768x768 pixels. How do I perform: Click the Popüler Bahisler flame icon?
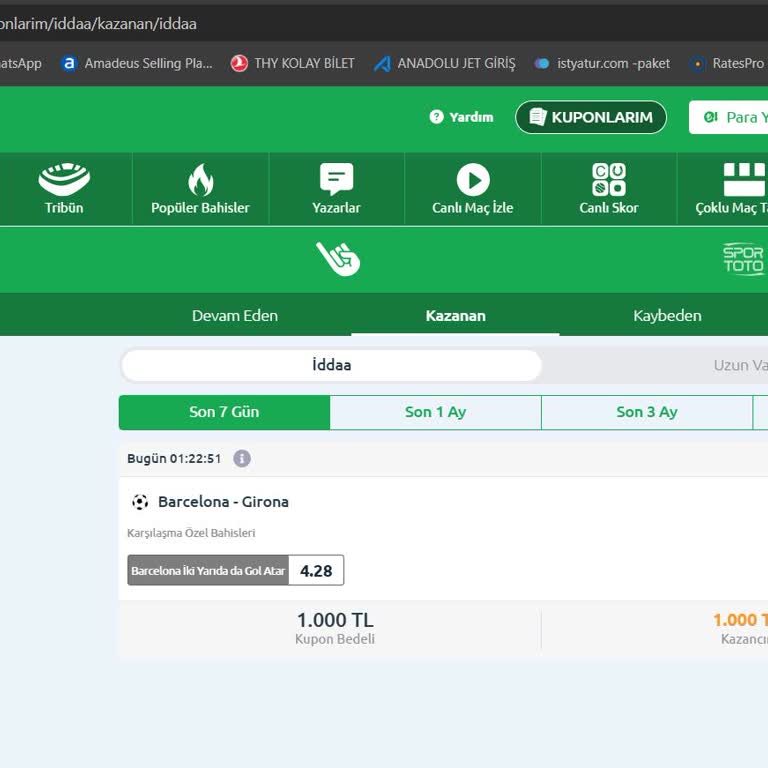[200, 180]
